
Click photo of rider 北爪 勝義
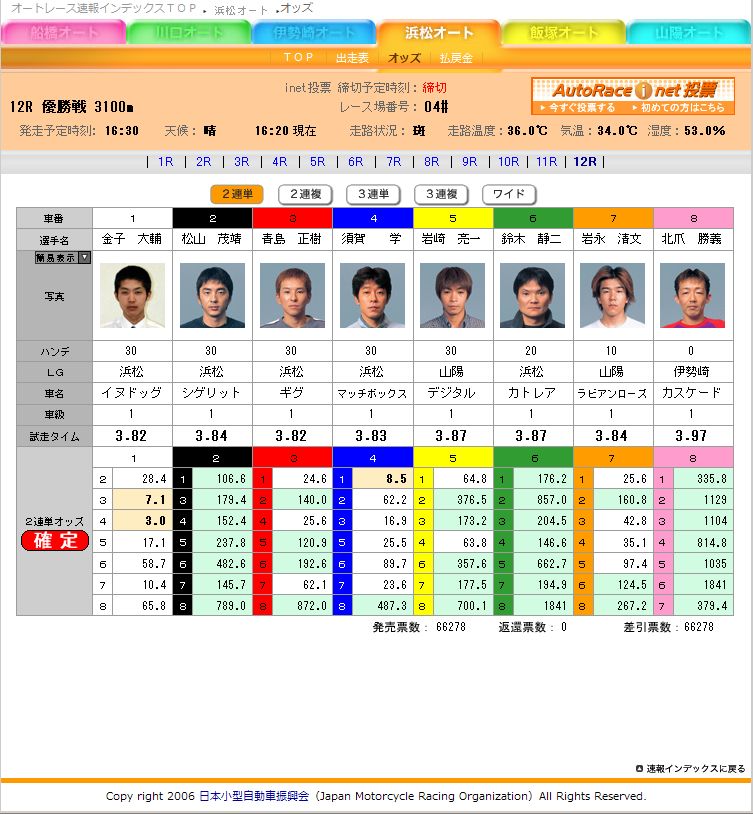pyautogui.click(x=692, y=295)
